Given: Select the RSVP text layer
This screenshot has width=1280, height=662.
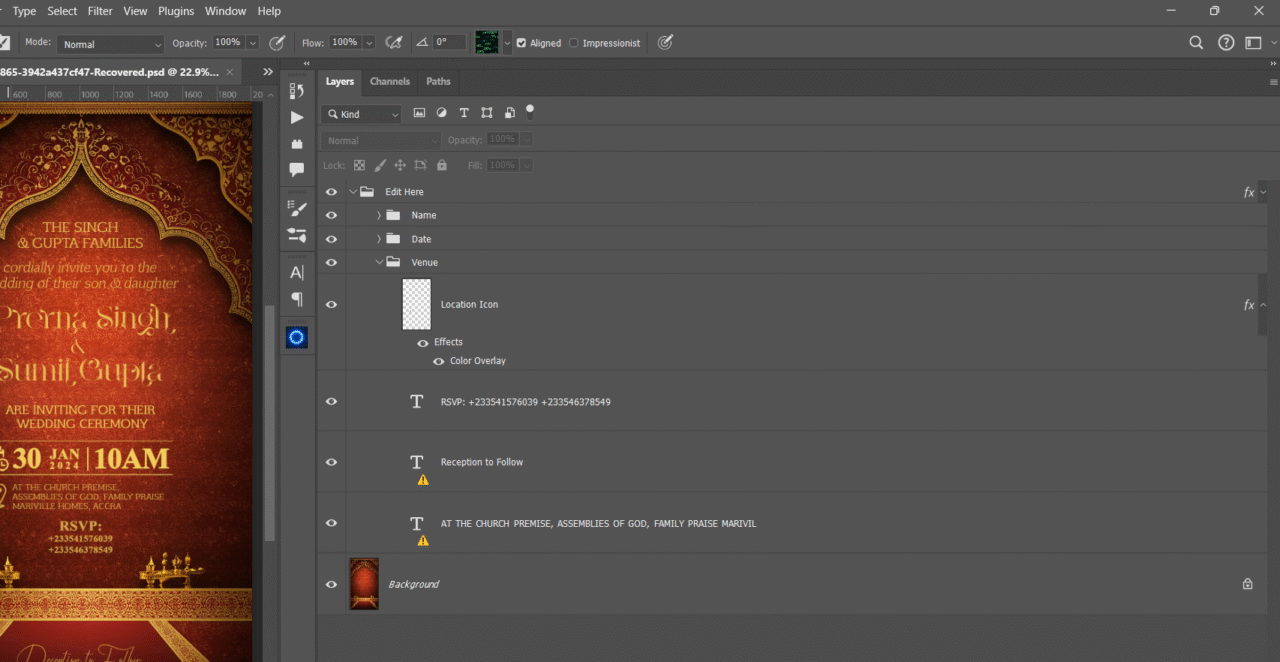Looking at the screenshot, I should pos(525,402).
